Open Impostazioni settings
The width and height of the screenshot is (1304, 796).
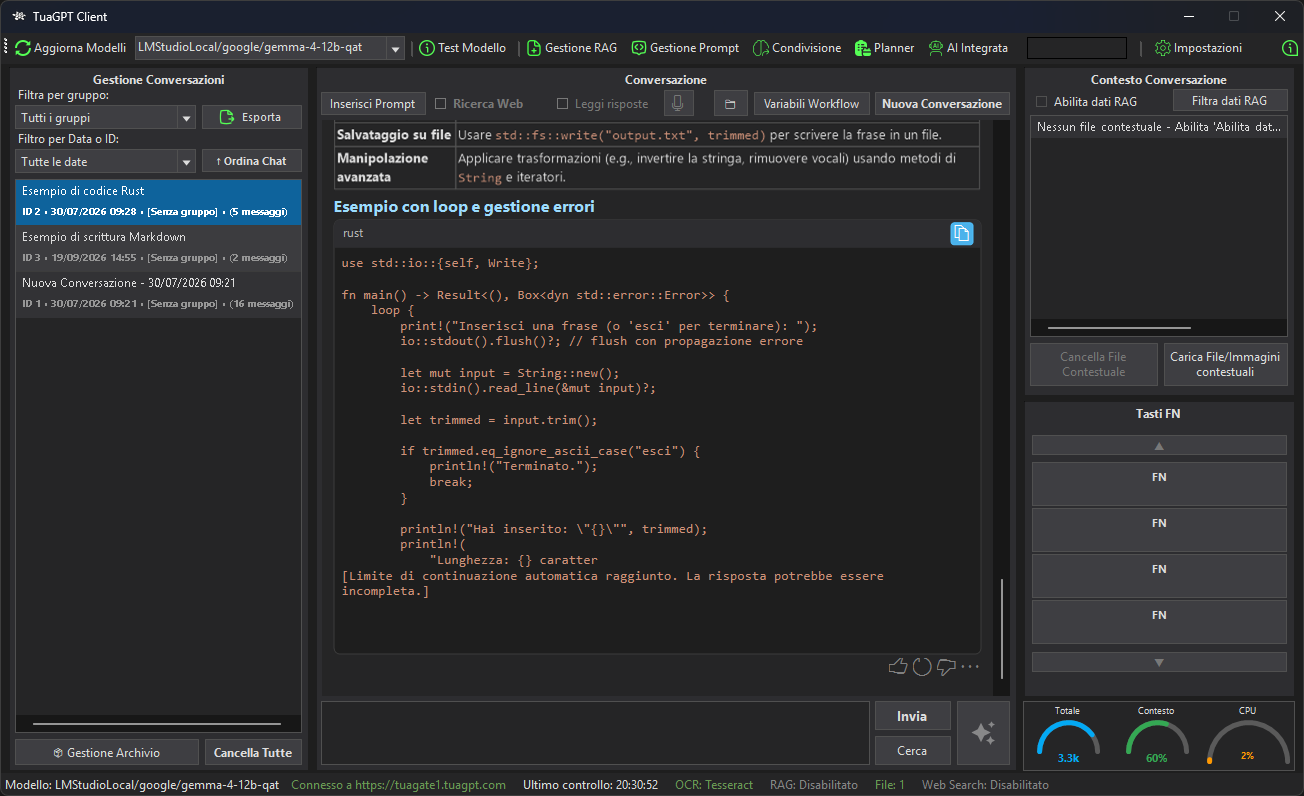(x=1198, y=48)
